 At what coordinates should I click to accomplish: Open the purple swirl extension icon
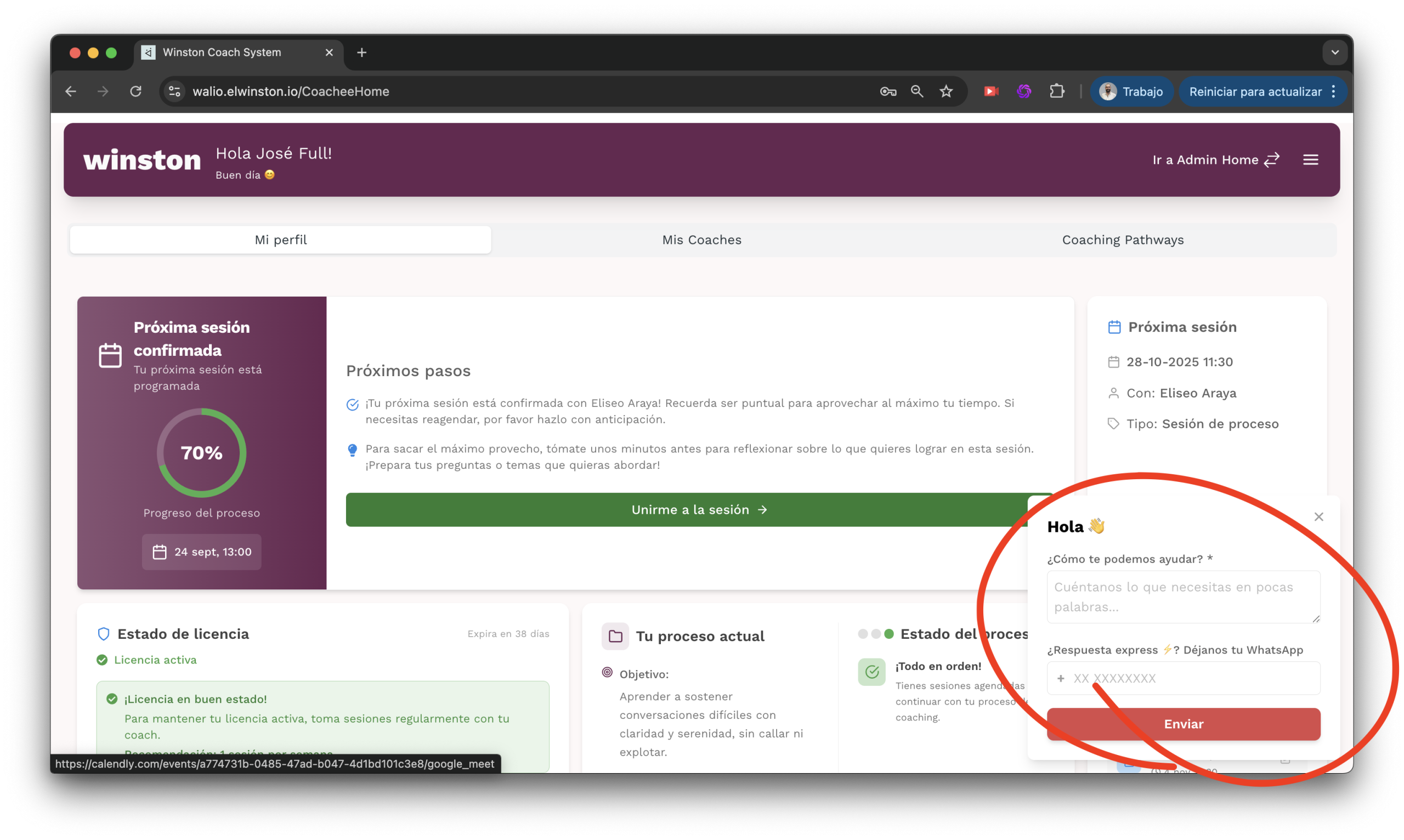click(1023, 91)
